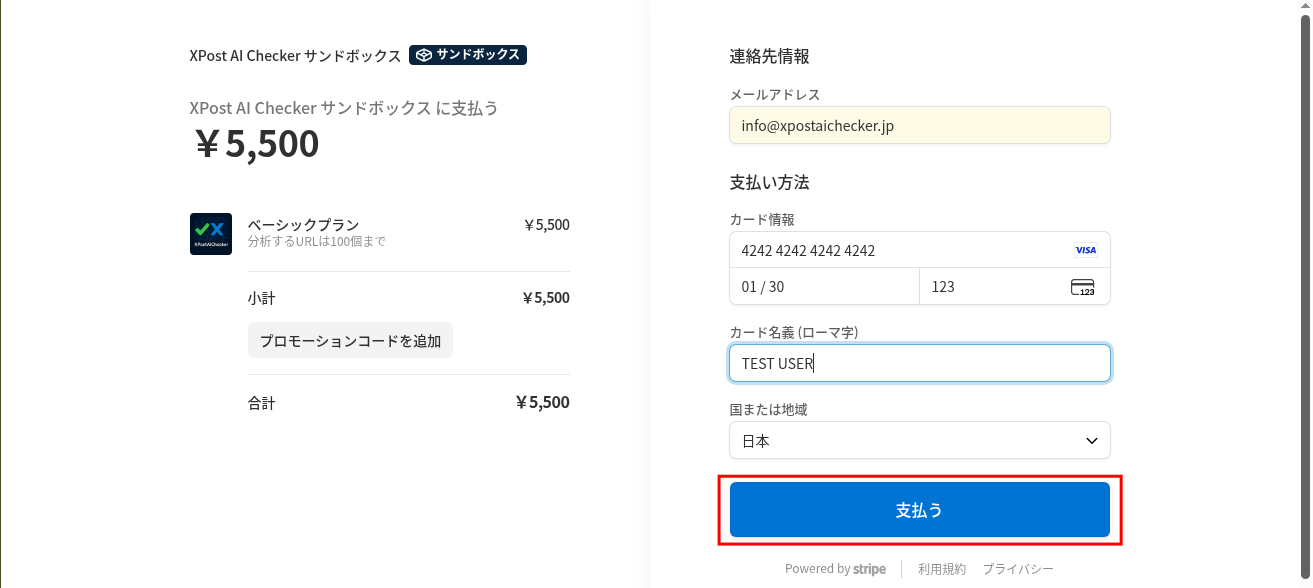The width and height of the screenshot is (1313, 588).
Task: Click the 合計 total row label
Action: click(x=261, y=403)
